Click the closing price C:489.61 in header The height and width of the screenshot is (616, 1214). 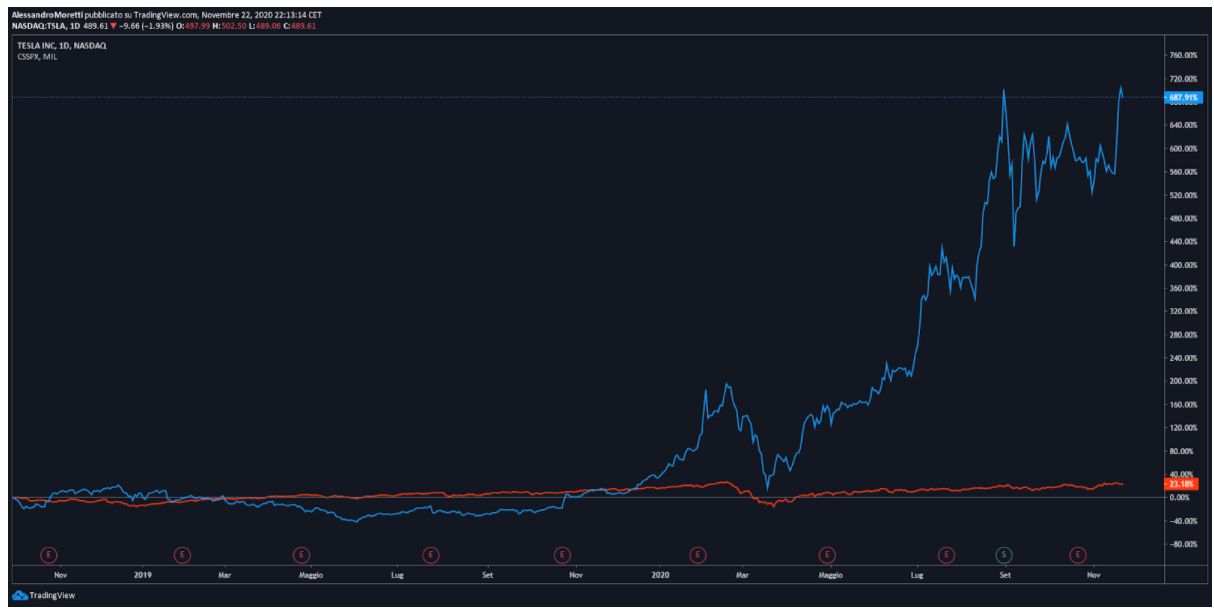(300, 25)
